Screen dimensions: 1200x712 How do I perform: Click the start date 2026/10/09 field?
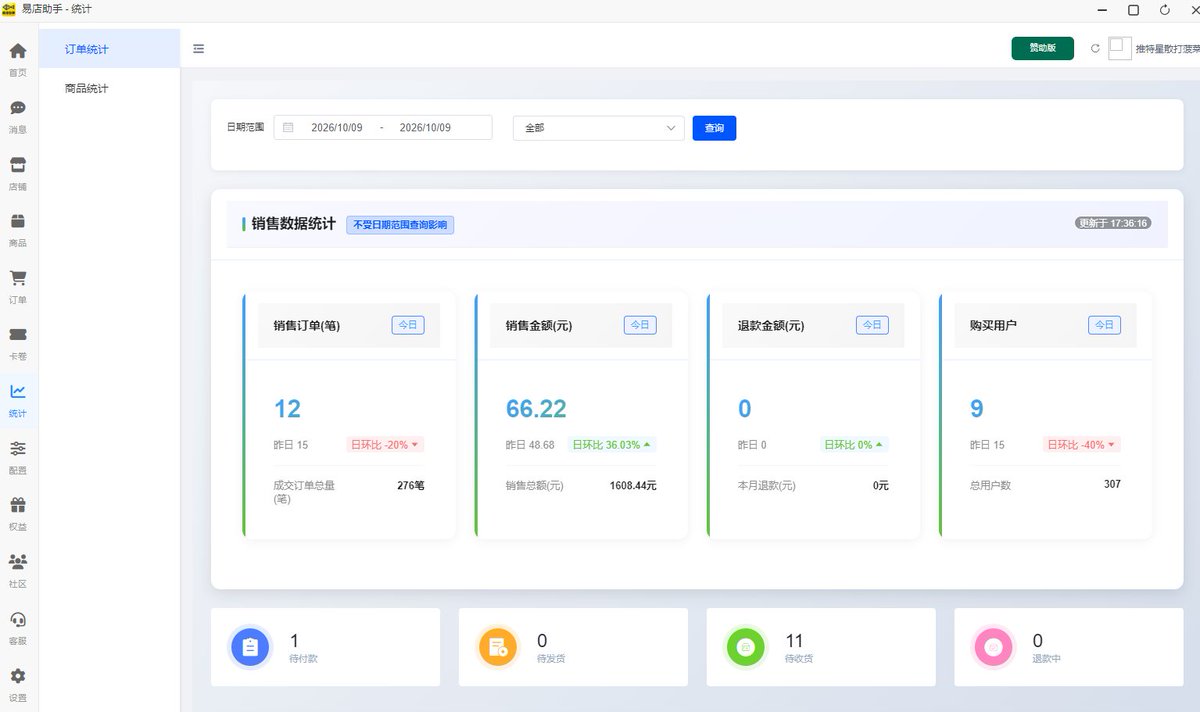click(337, 128)
